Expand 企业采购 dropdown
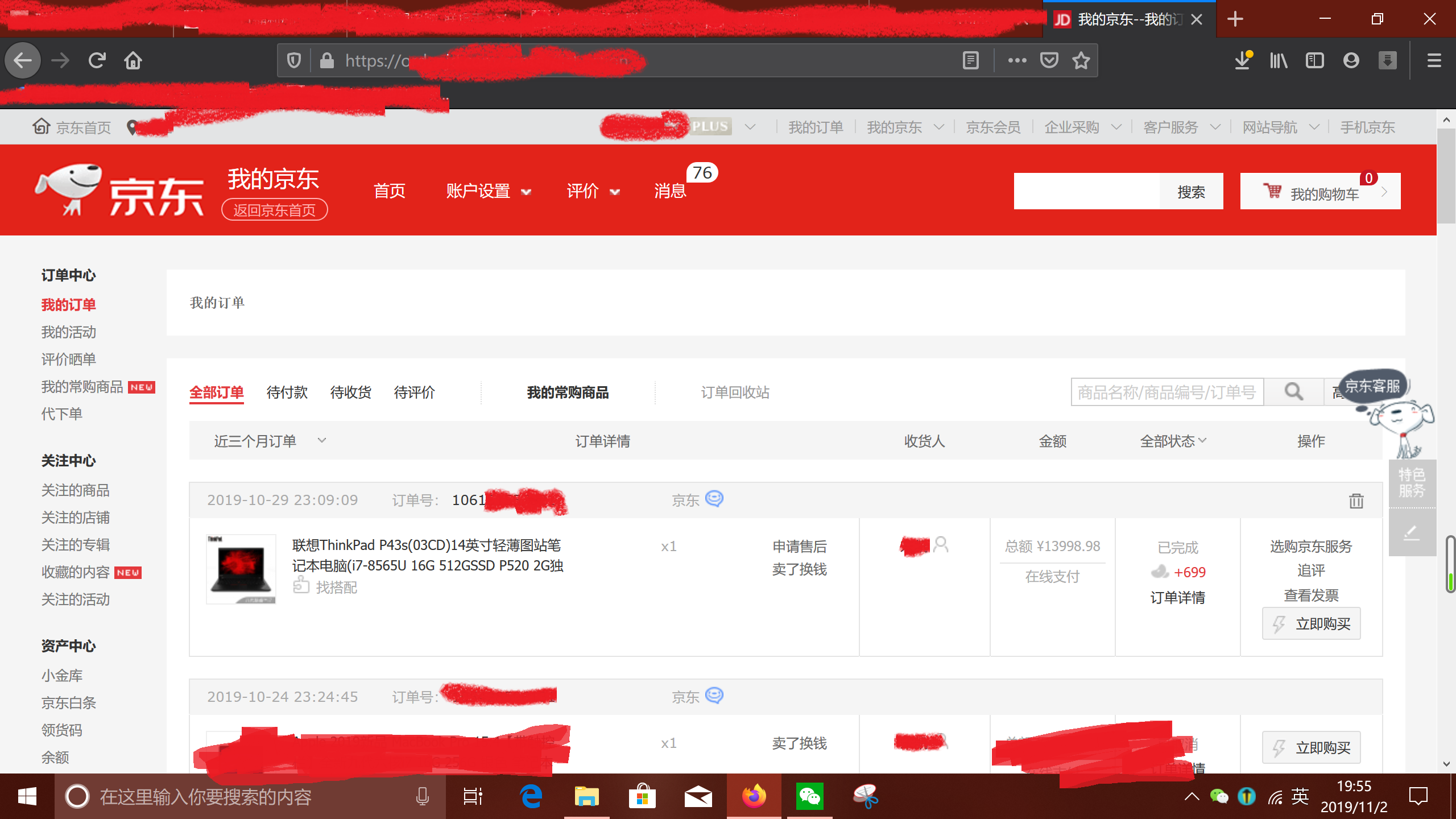 (x=1116, y=127)
